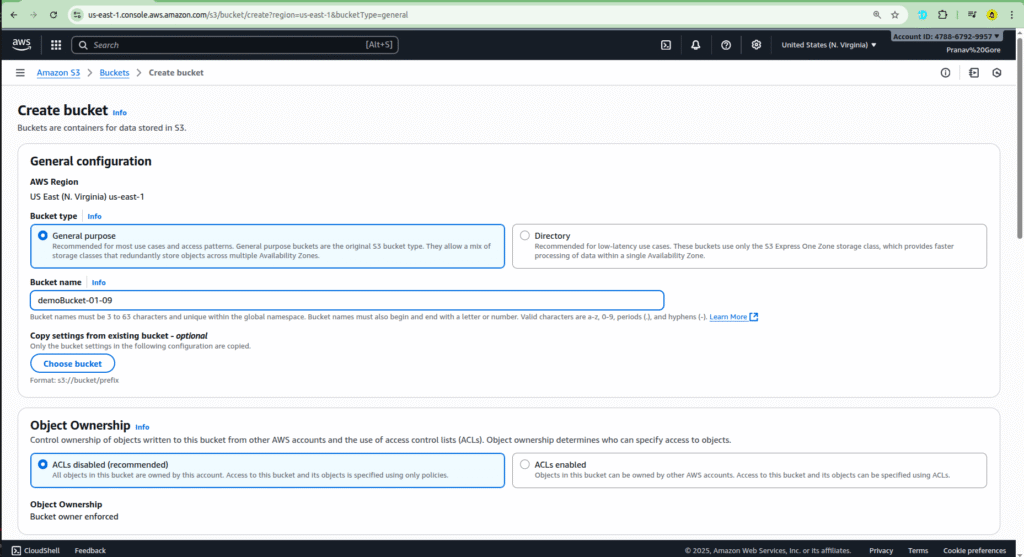Viewport: 1024px width, 557px height.
Task: Click the Pranav%20Gore username text
Action: [973, 50]
